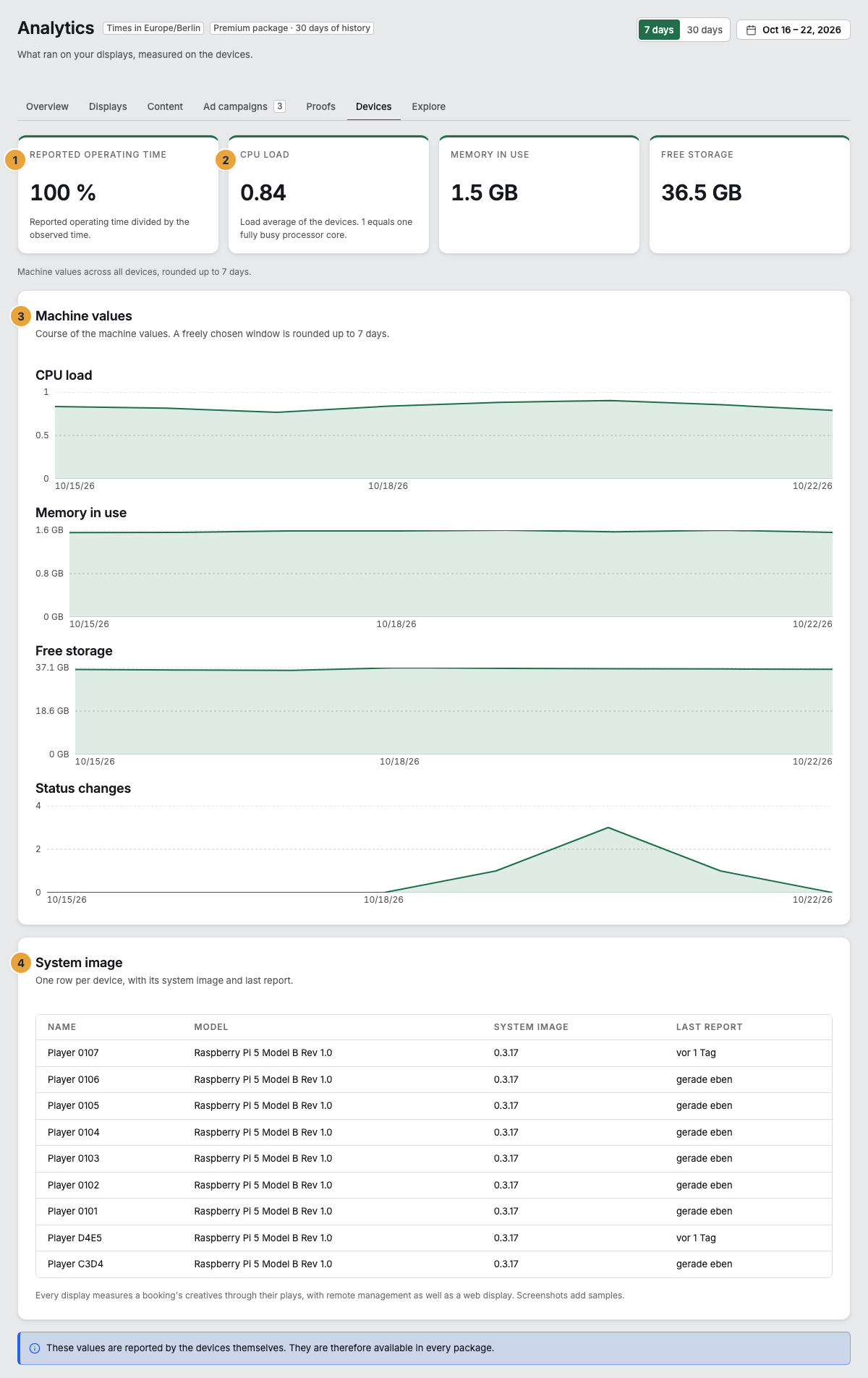Select the Player 0104 row name
The height and width of the screenshot is (1378, 868).
click(74, 1133)
